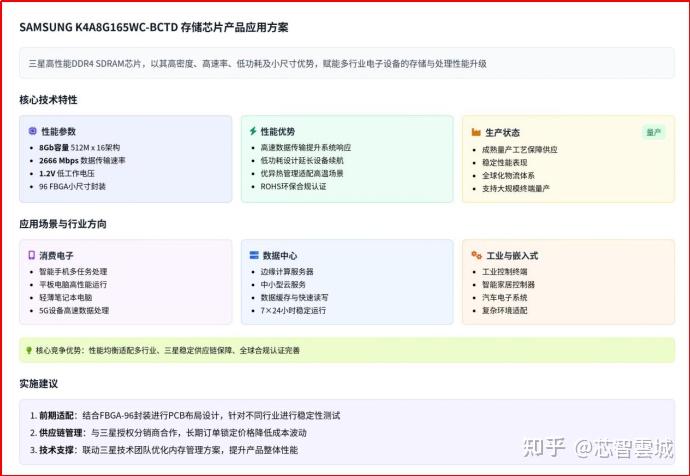
Task: Select the 全球化物流体系 item
Action: 508,176
